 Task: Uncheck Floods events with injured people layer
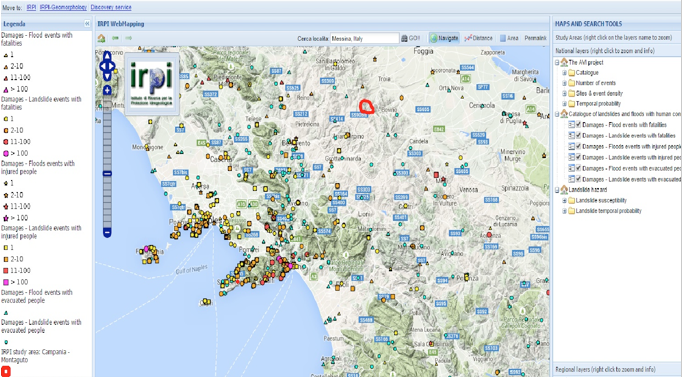[x=578, y=146]
